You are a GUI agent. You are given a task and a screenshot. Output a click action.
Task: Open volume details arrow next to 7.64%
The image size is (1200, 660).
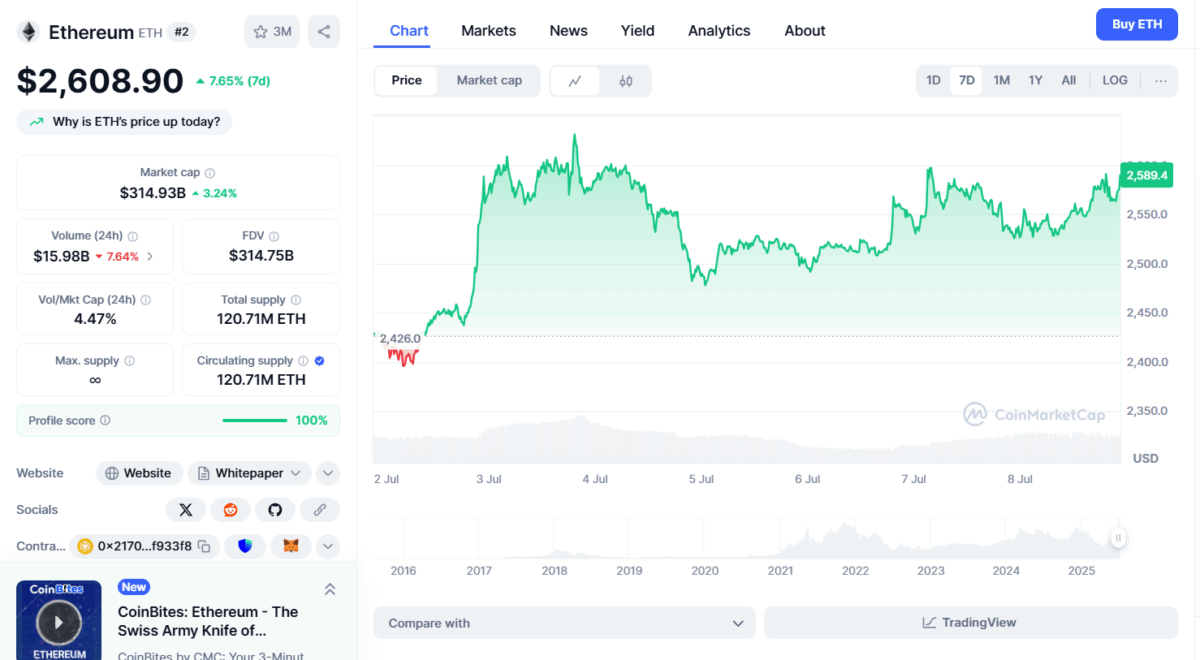pos(150,256)
